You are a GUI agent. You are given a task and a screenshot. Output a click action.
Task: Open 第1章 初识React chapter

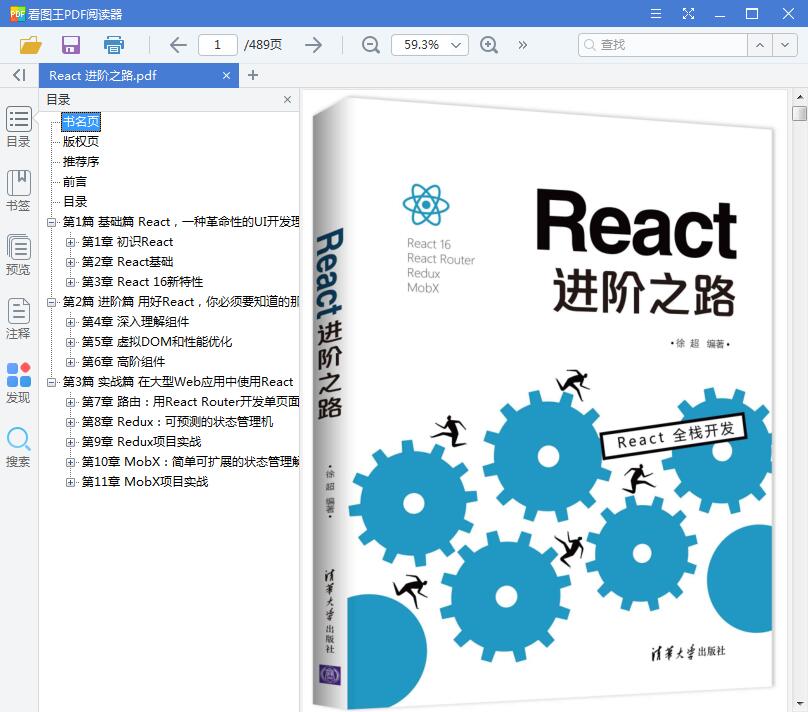pos(127,242)
